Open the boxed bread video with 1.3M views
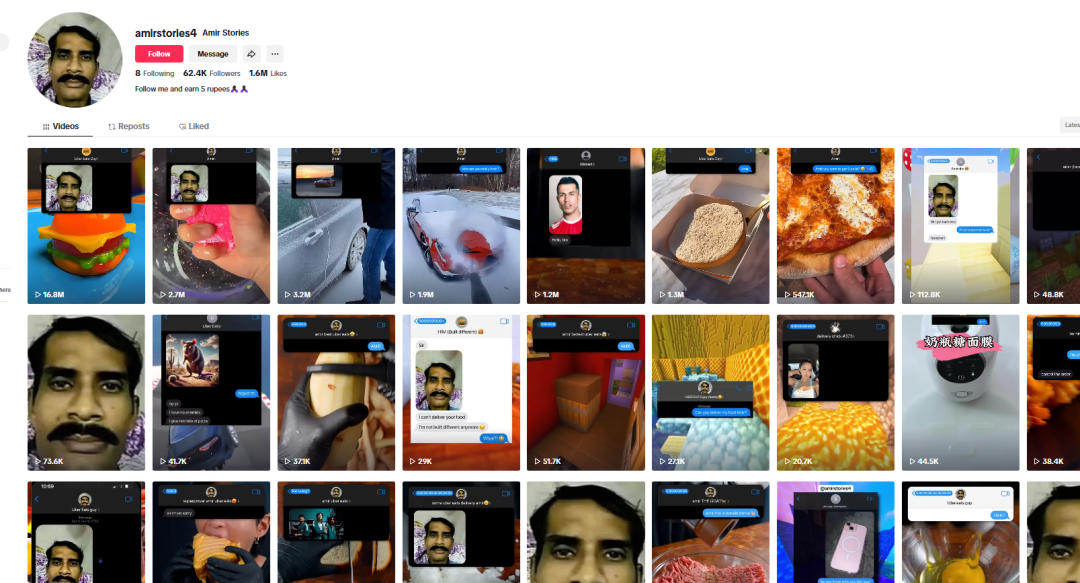Viewport: 1080px width, 583px height. tap(711, 226)
